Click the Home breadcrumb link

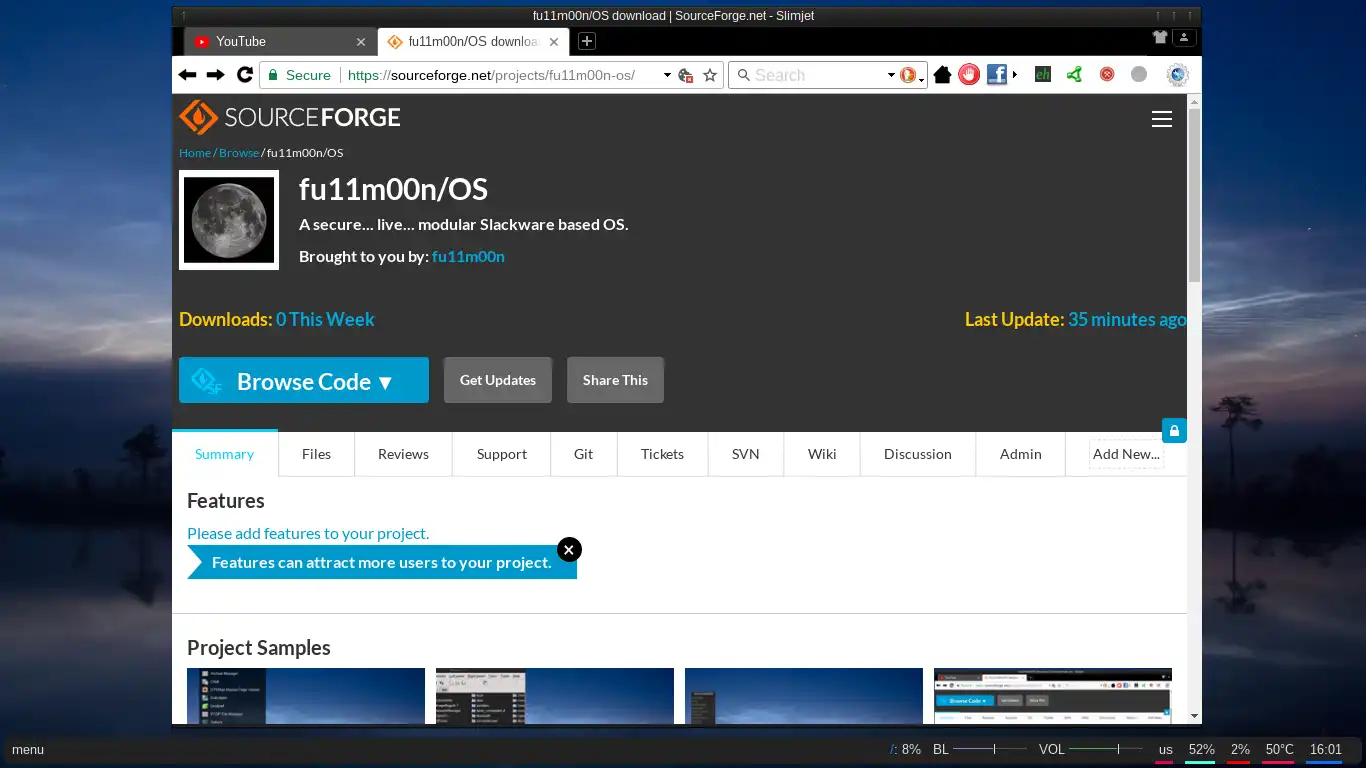pos(195,153)
